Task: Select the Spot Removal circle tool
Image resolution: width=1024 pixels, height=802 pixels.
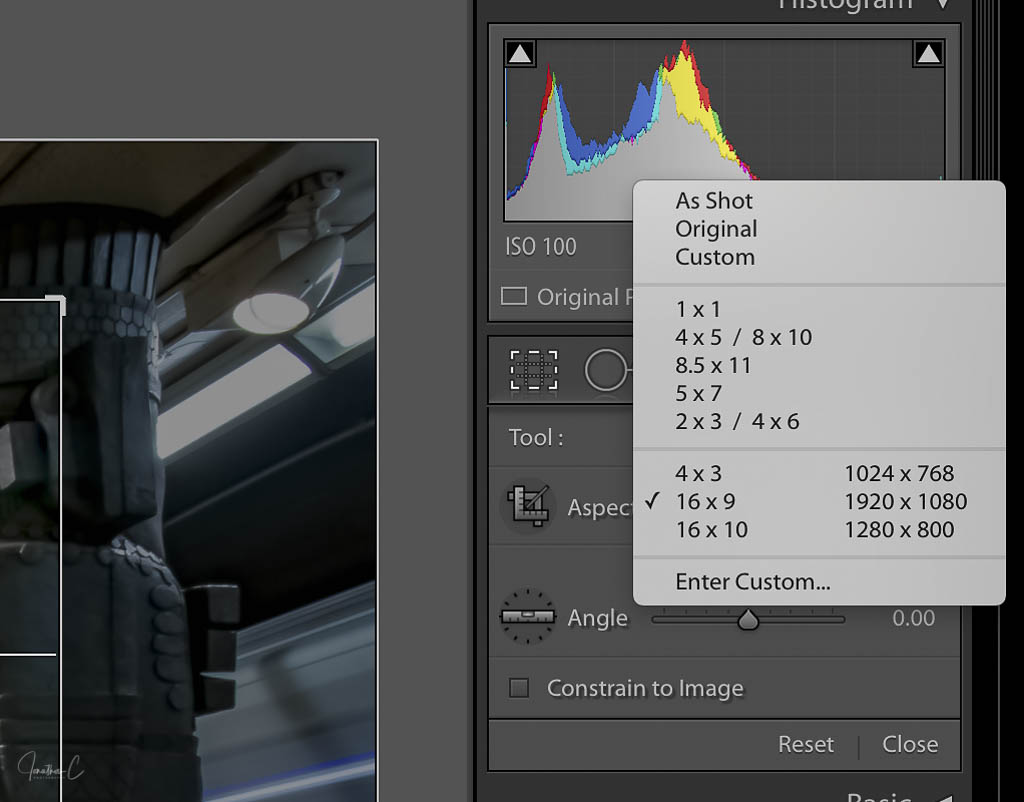Action: pos(606,370)
